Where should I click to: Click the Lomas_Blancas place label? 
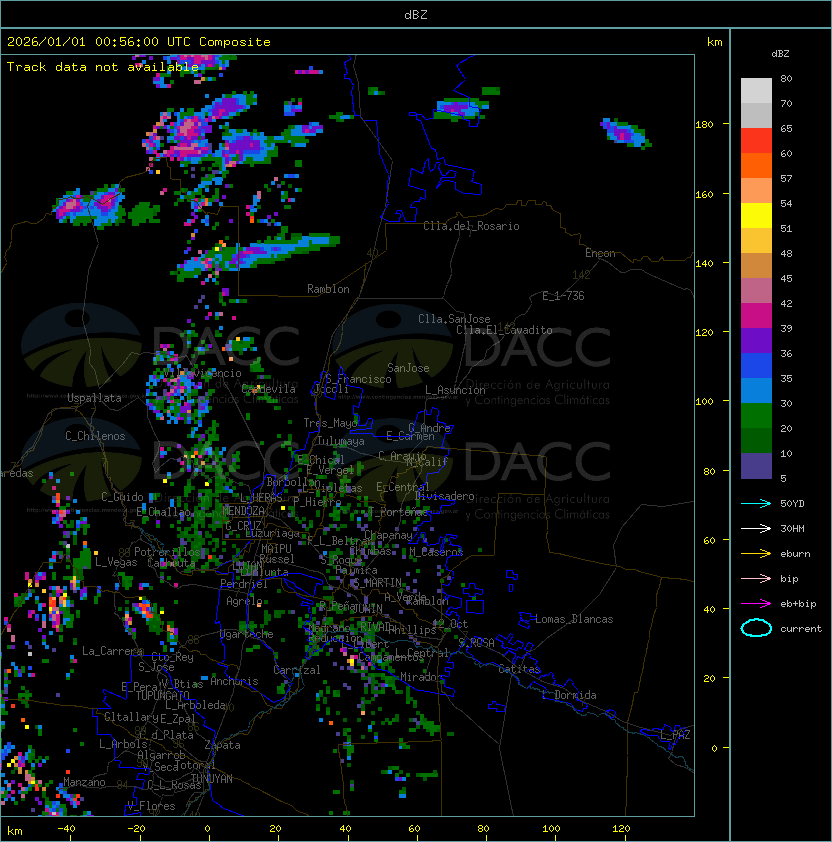574,619
